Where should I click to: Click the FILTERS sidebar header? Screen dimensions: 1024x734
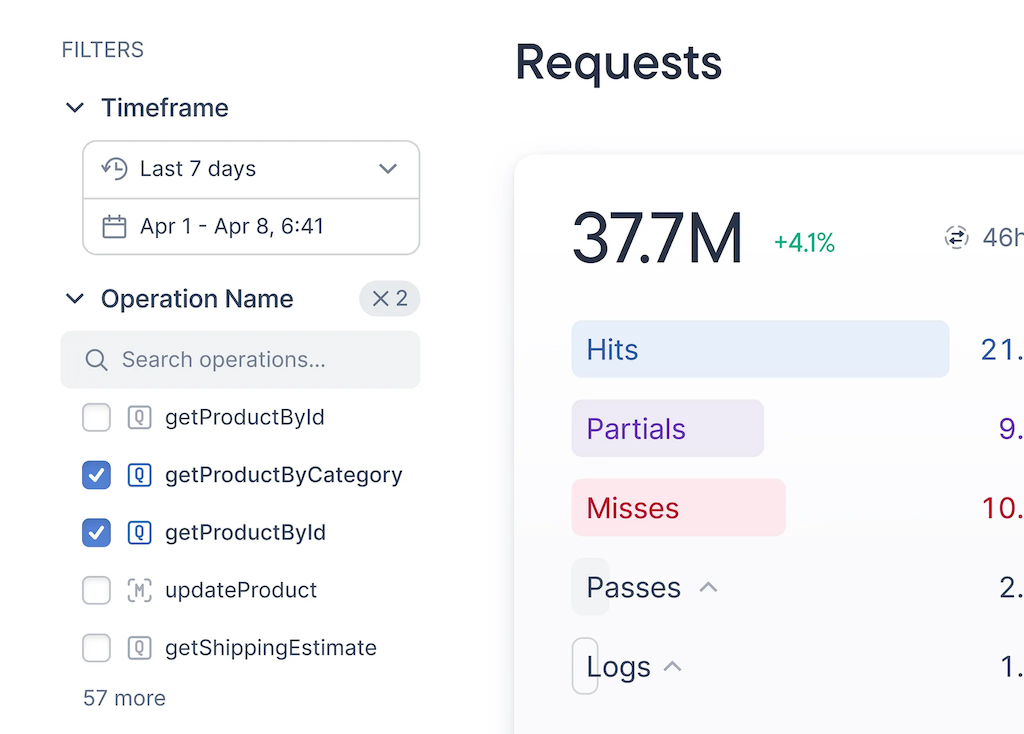pos(103,50)
